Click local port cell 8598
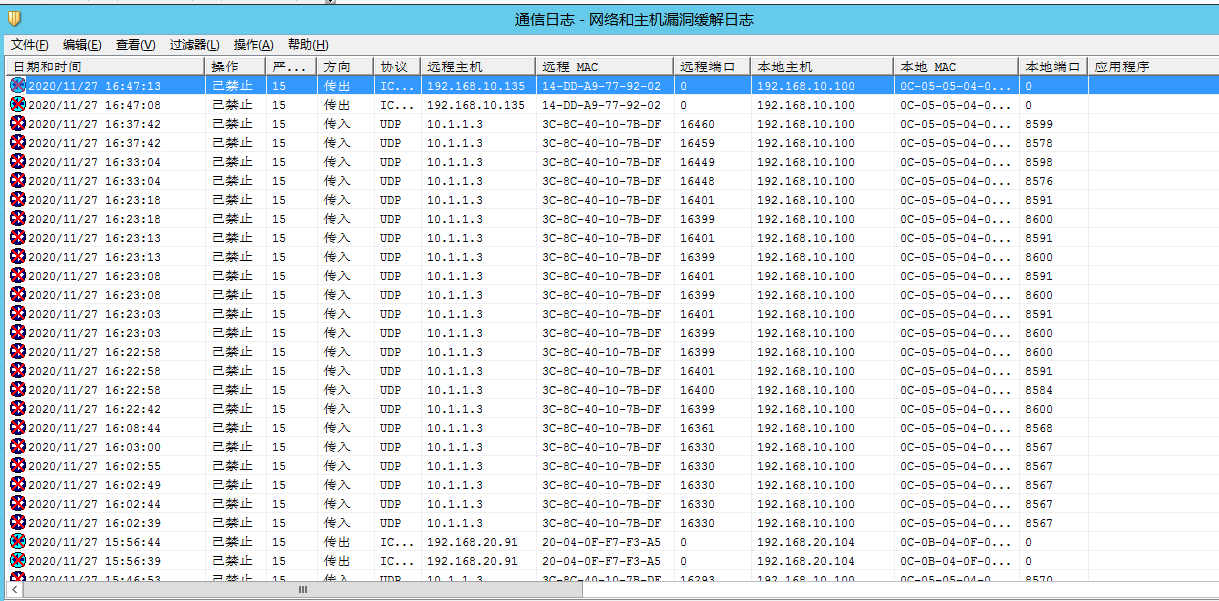Viewport: 1219px width, 601px height. 1038,162
